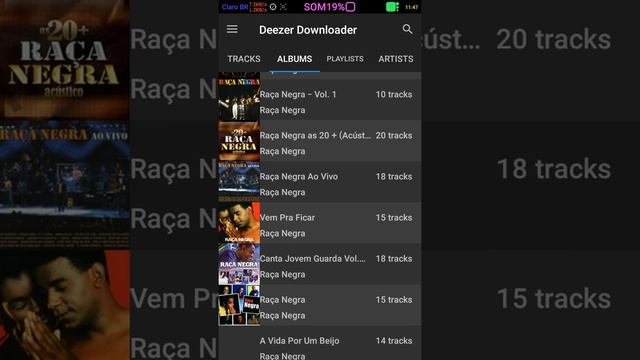Switch to the TRACKS tab
The width and height of the screenshot is (640, 360).
pos(244,59)
